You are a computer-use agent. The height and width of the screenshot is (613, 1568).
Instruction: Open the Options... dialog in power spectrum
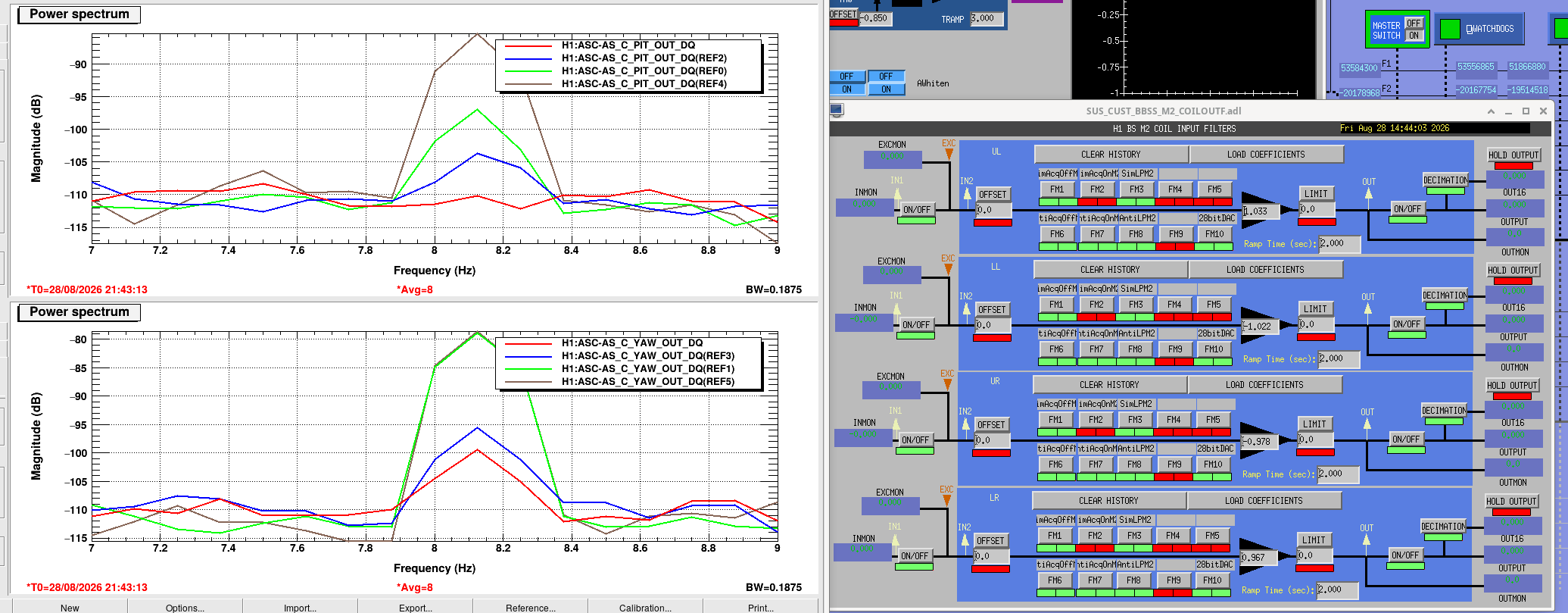pos(185,607)
